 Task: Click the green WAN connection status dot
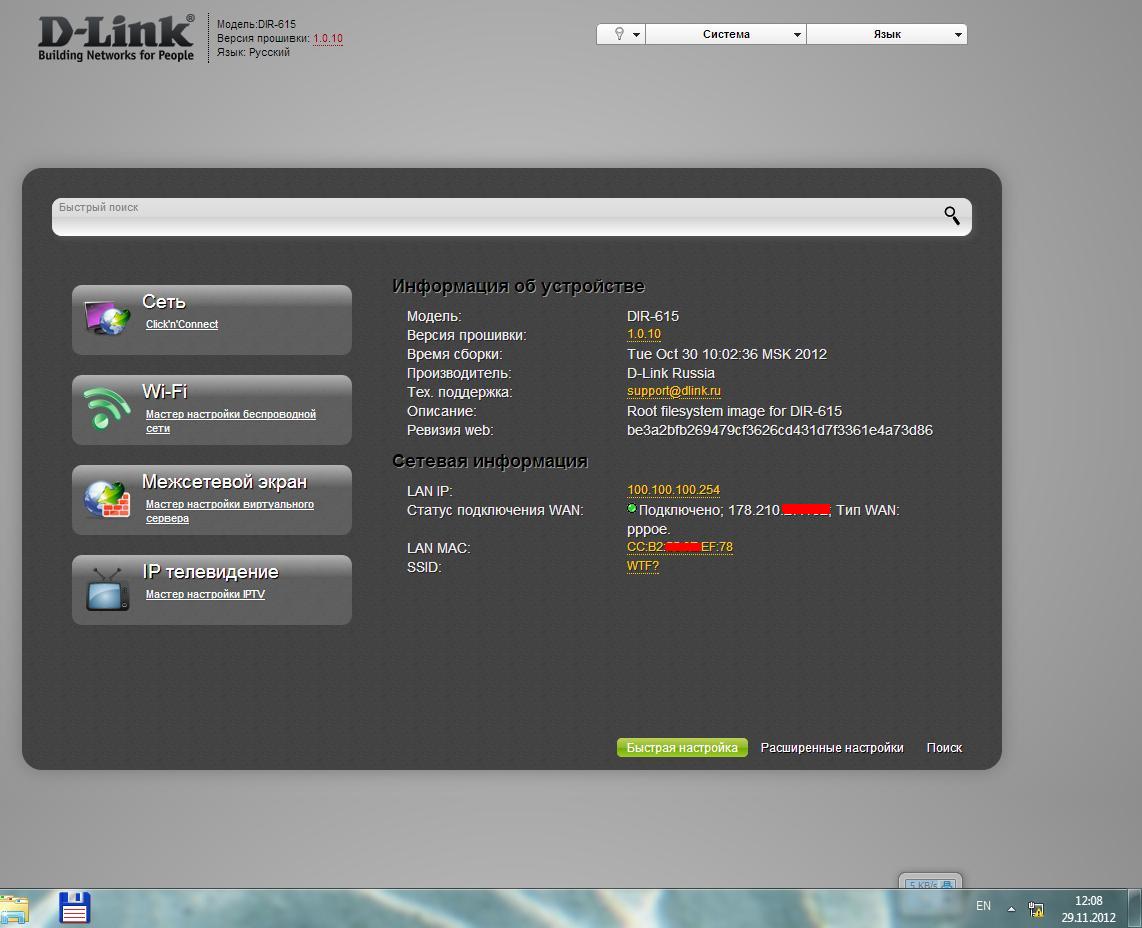631,508
